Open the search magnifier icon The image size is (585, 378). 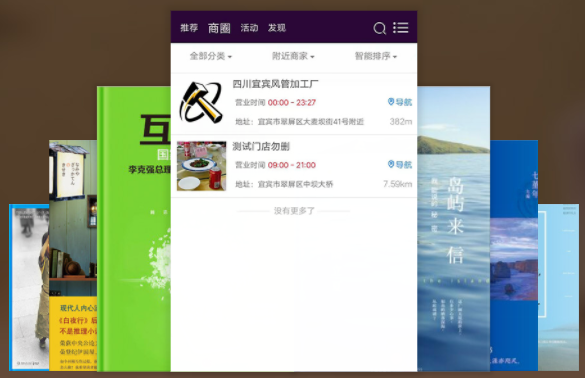point(379,28)
